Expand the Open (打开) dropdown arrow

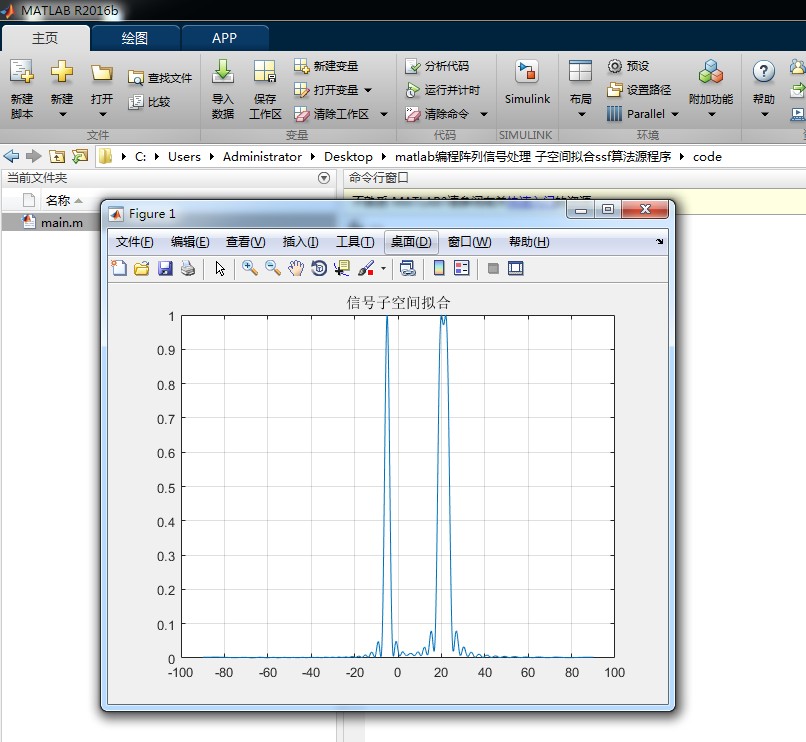(102, 114)
